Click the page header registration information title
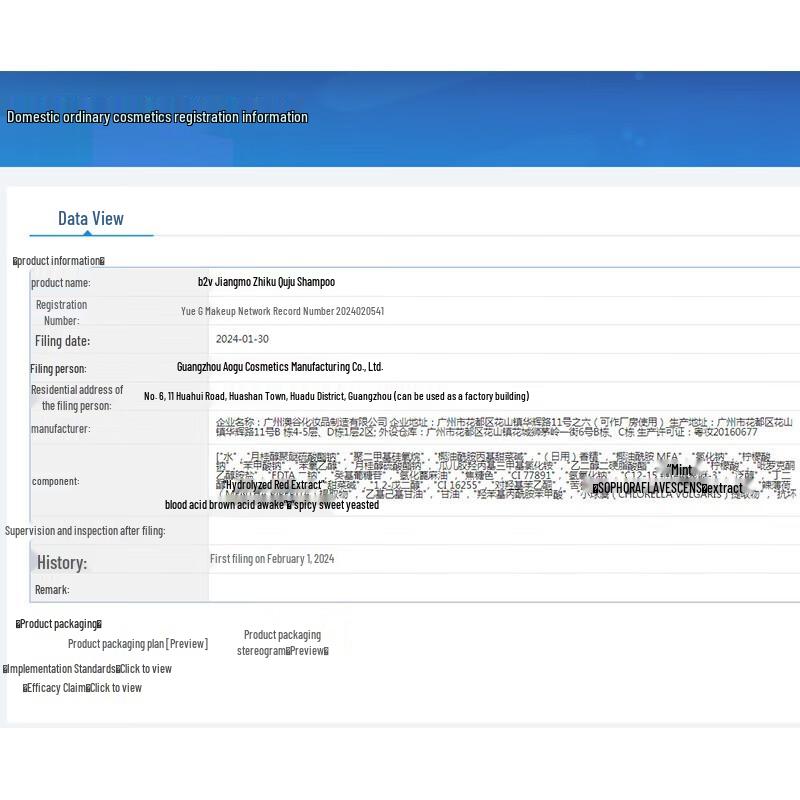The height and width of the screenshot is (800, 800). pos(157,117)
